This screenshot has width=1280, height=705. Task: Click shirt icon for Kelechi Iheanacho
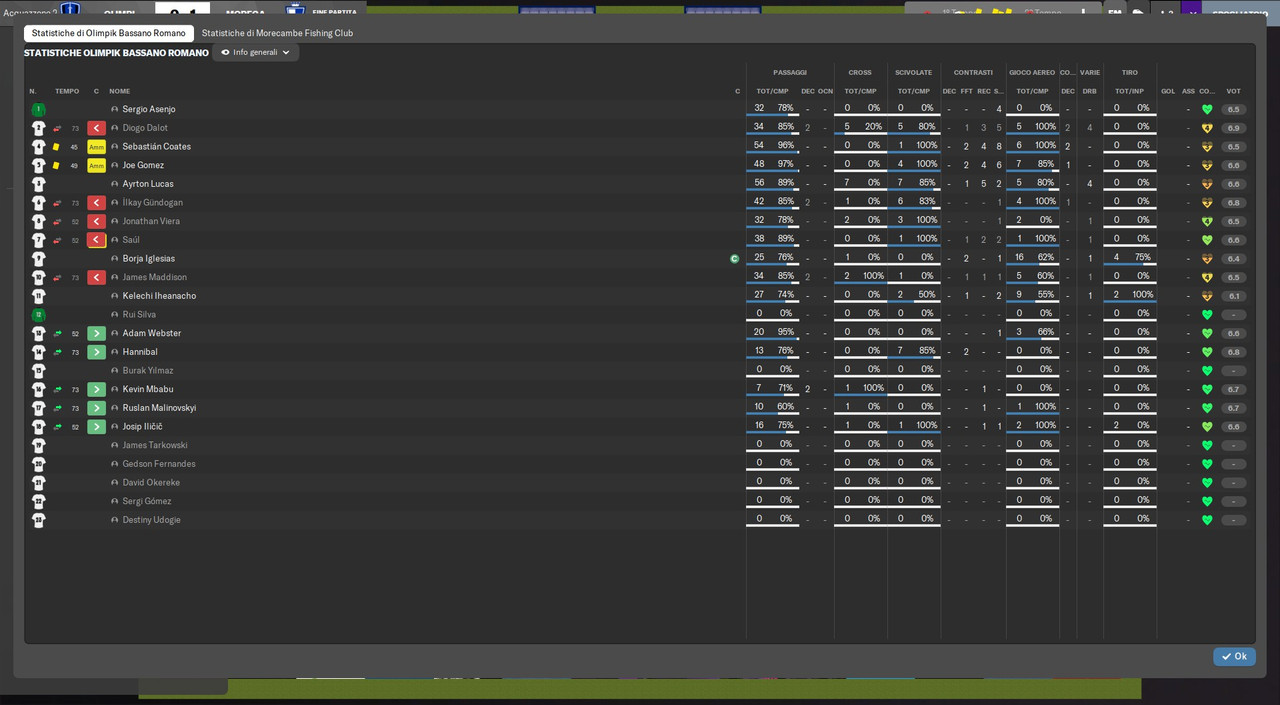[38, 296]
